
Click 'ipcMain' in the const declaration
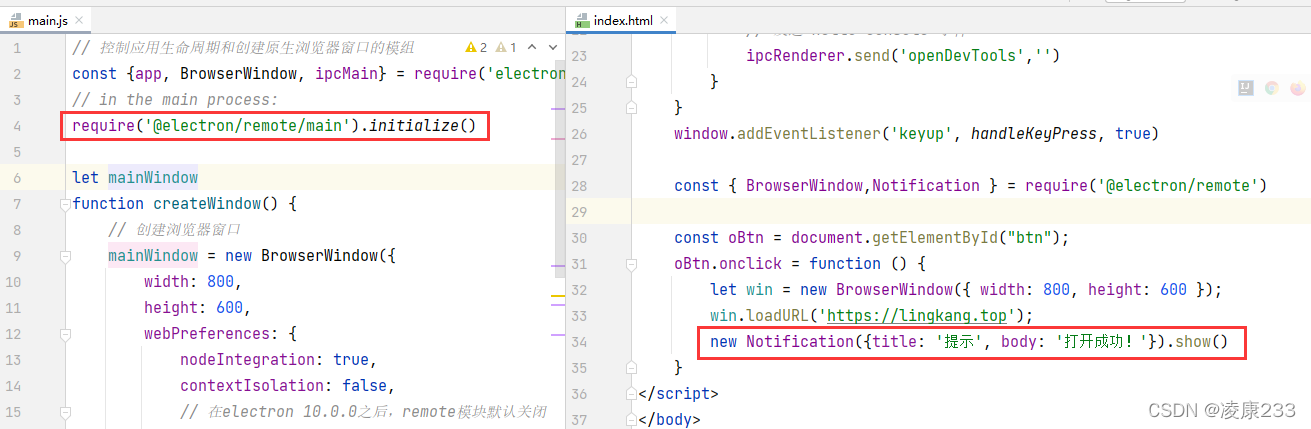tap(350, 74)
